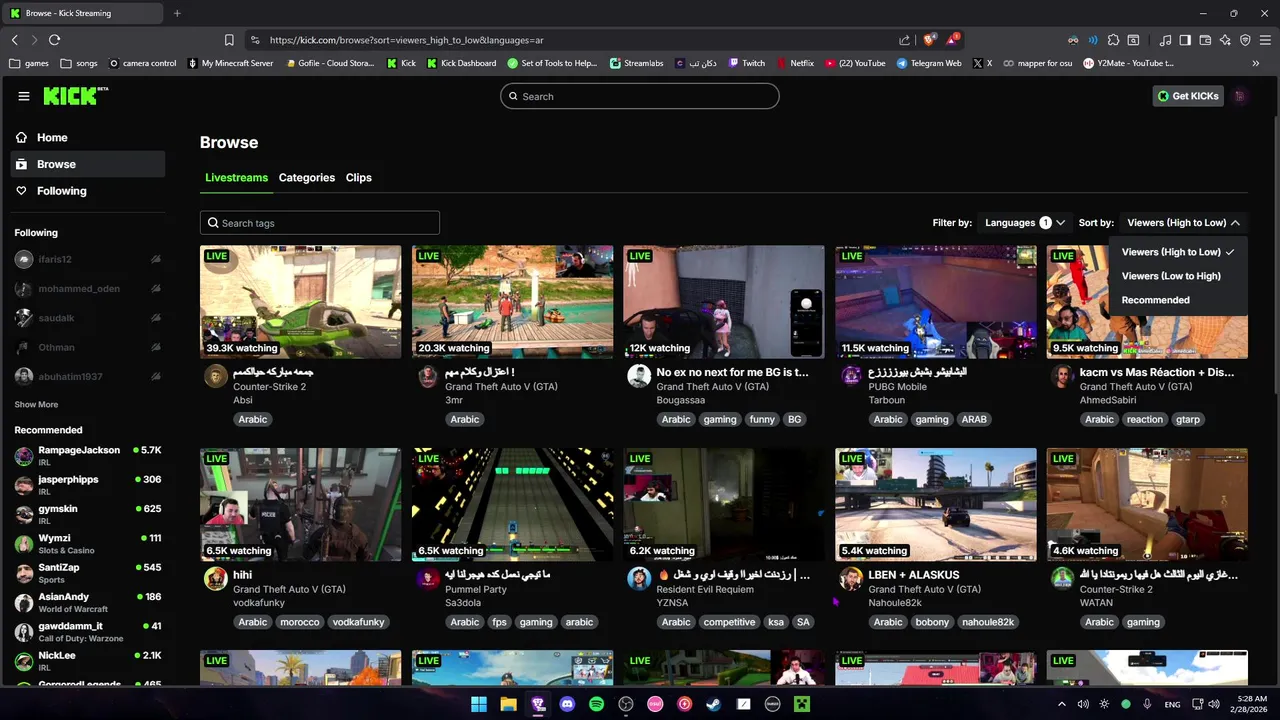Open the Languages filter dropdown
The image size is (1280, 720).
(x=1025, y=223)
